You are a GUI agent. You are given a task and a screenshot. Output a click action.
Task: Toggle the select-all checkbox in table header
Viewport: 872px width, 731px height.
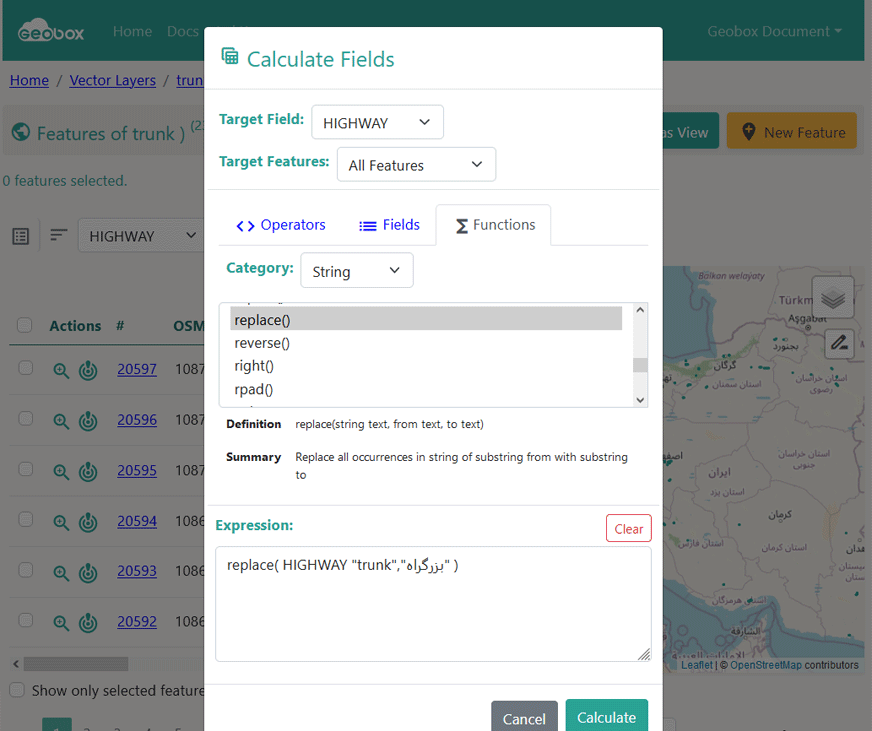tap(25, 325)
